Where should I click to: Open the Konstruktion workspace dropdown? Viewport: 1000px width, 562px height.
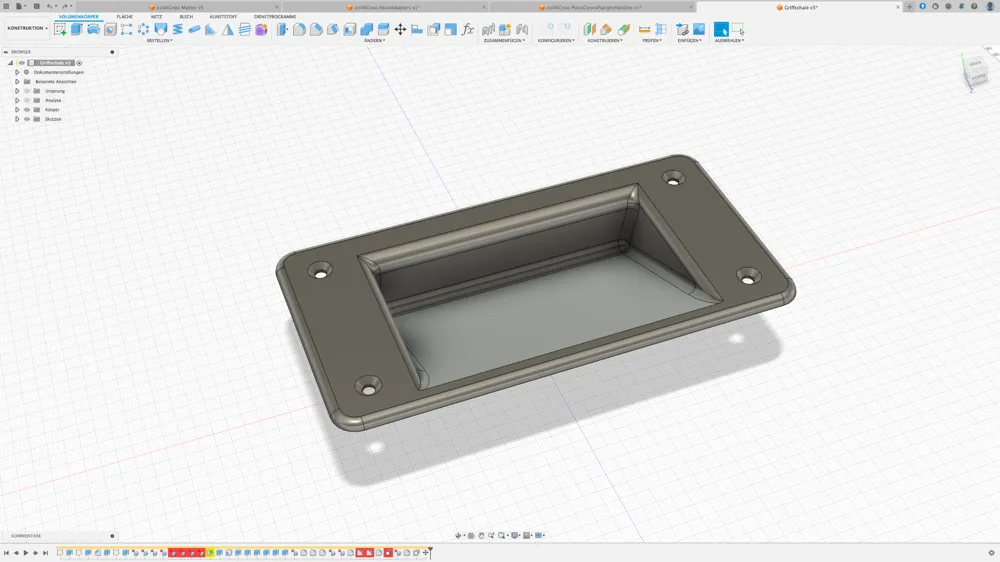tap(27, 28)
